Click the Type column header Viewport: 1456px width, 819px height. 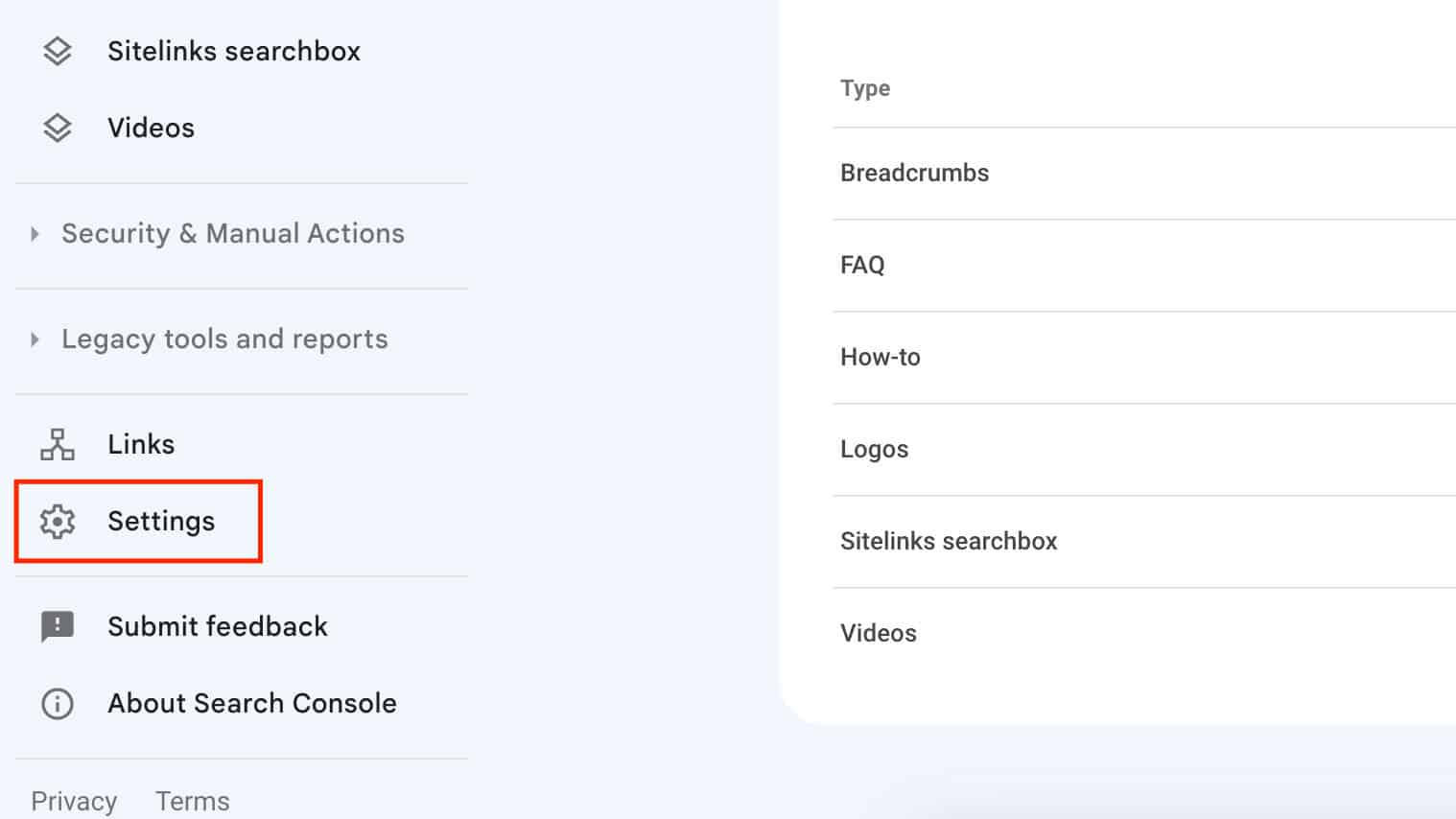(865, 88)
